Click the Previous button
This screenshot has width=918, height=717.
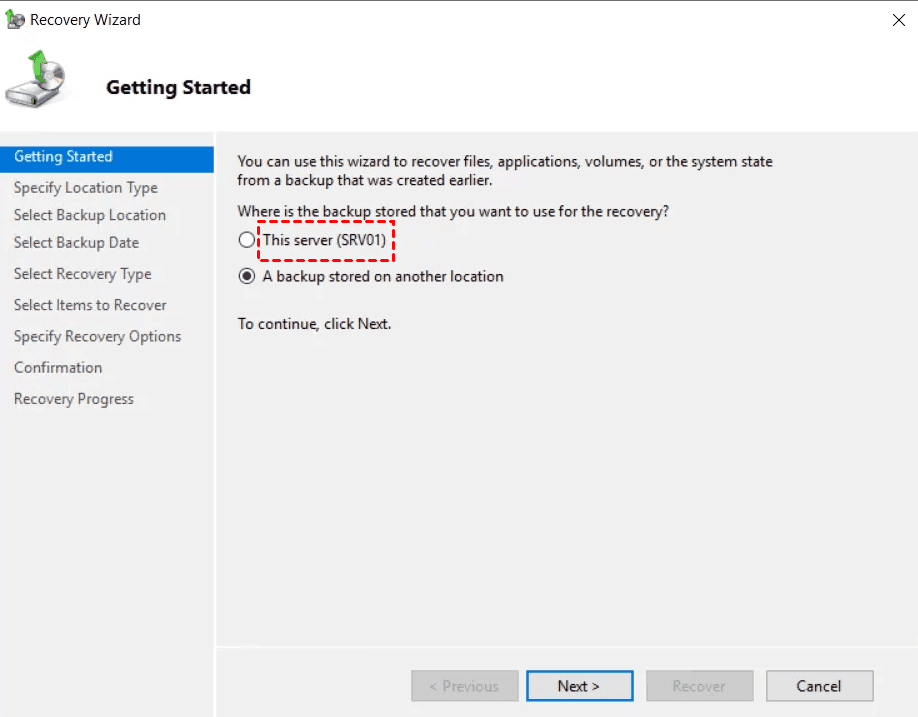pyautogui.click(x=464, y=686)
